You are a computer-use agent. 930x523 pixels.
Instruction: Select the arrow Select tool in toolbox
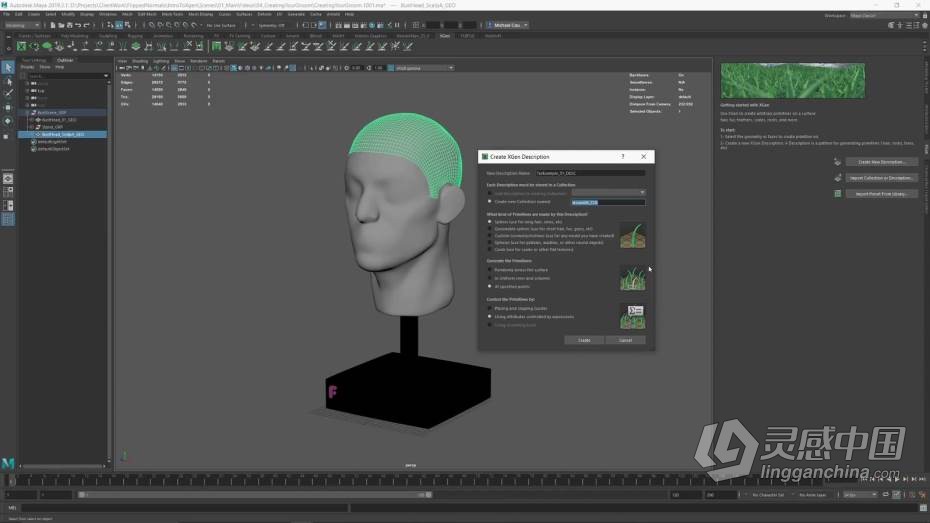pos(9,68)
